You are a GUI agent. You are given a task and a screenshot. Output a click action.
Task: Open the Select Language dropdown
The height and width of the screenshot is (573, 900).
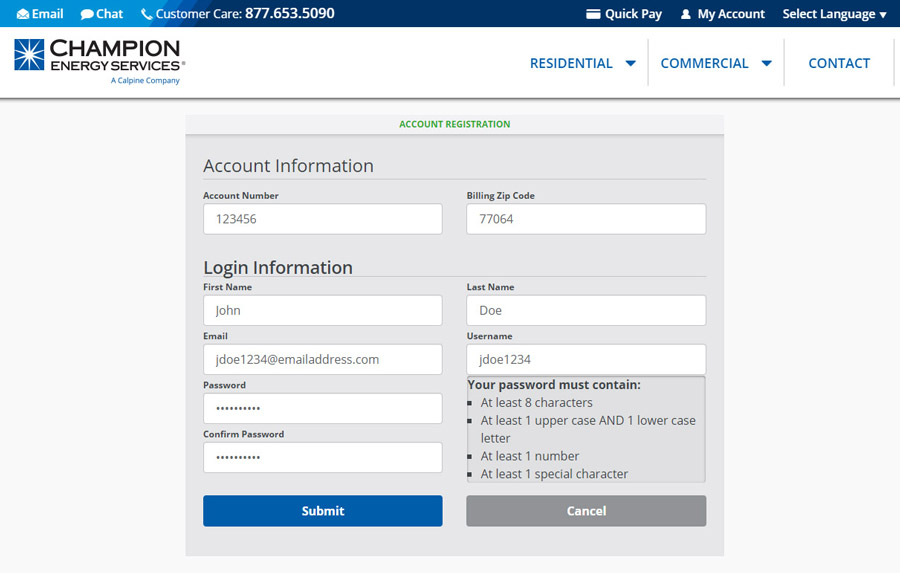pos(834,14)
